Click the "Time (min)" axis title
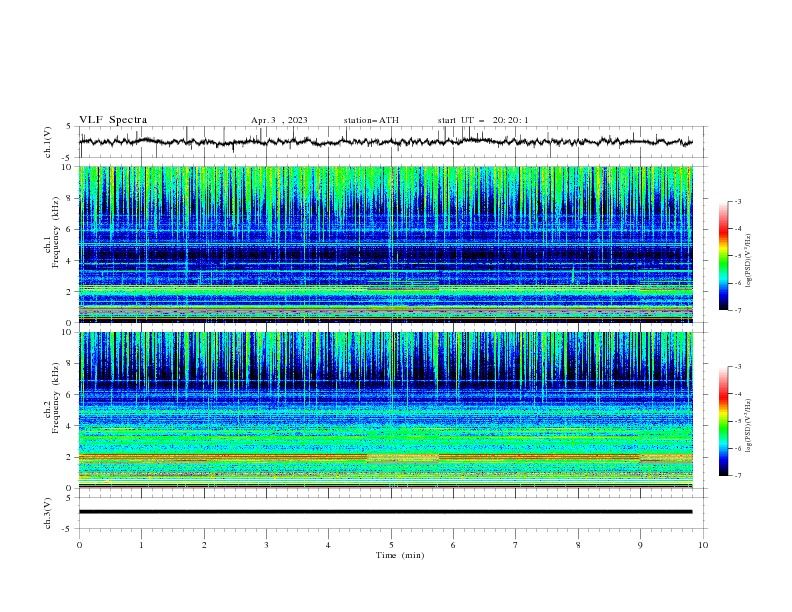 tap(400, 555)
